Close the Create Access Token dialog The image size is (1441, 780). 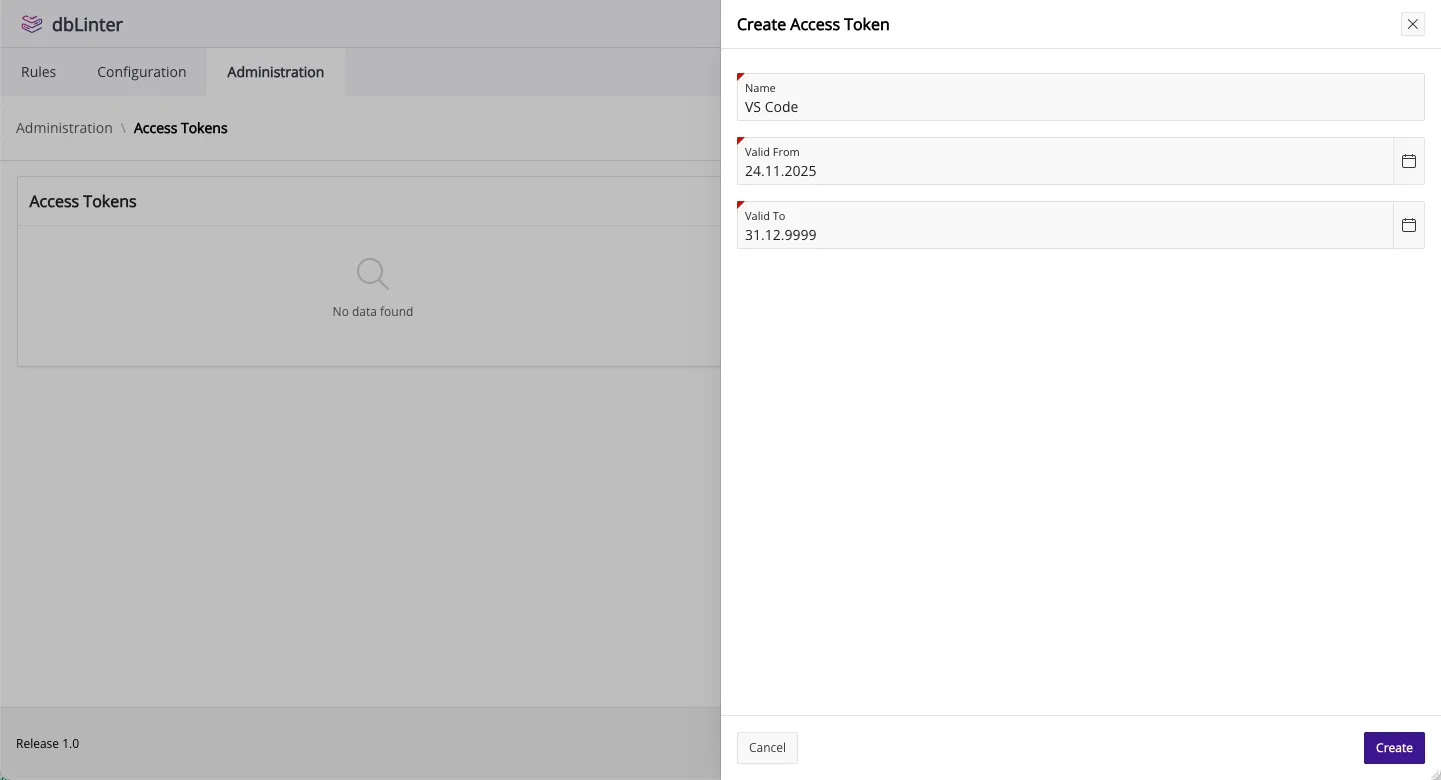tap(1412, 24)
